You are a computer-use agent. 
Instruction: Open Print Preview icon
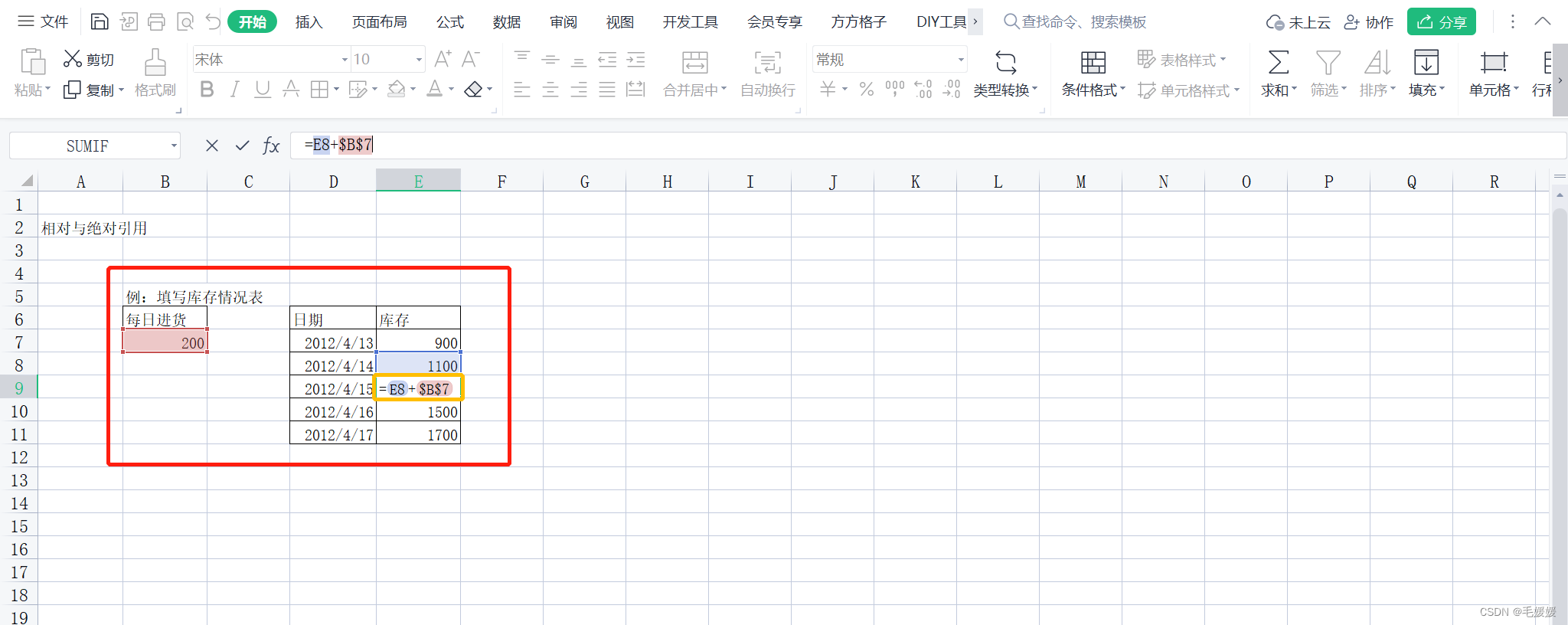[x=185, y=21]
